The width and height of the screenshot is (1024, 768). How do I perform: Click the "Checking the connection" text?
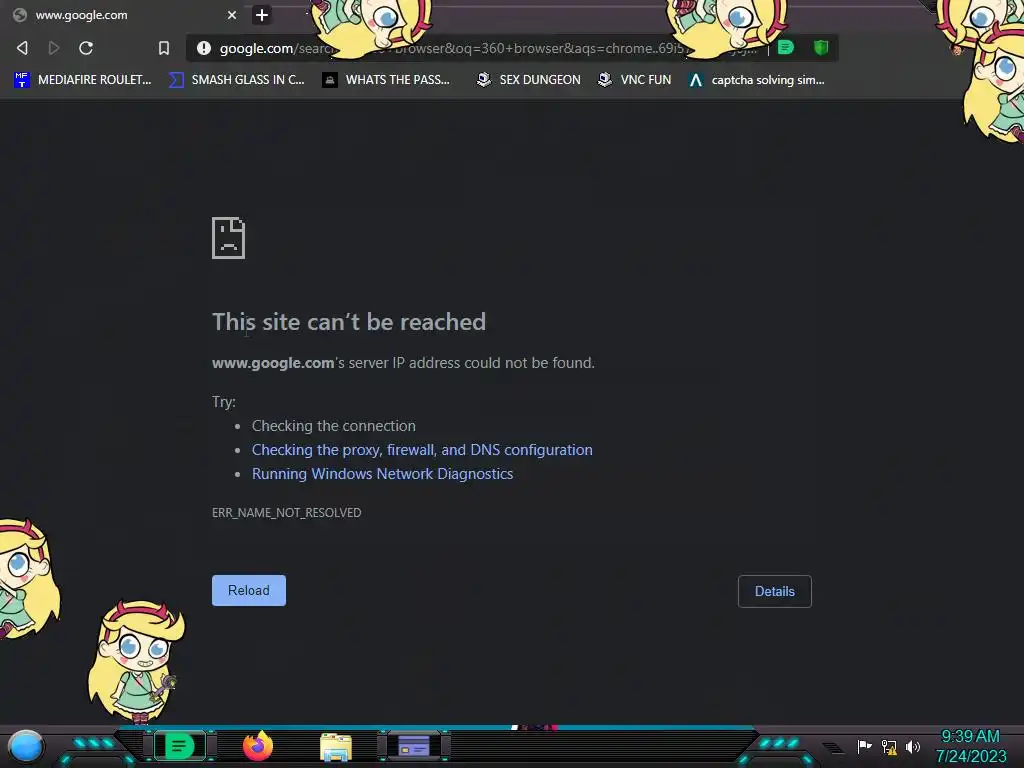(x=334, y=426)
